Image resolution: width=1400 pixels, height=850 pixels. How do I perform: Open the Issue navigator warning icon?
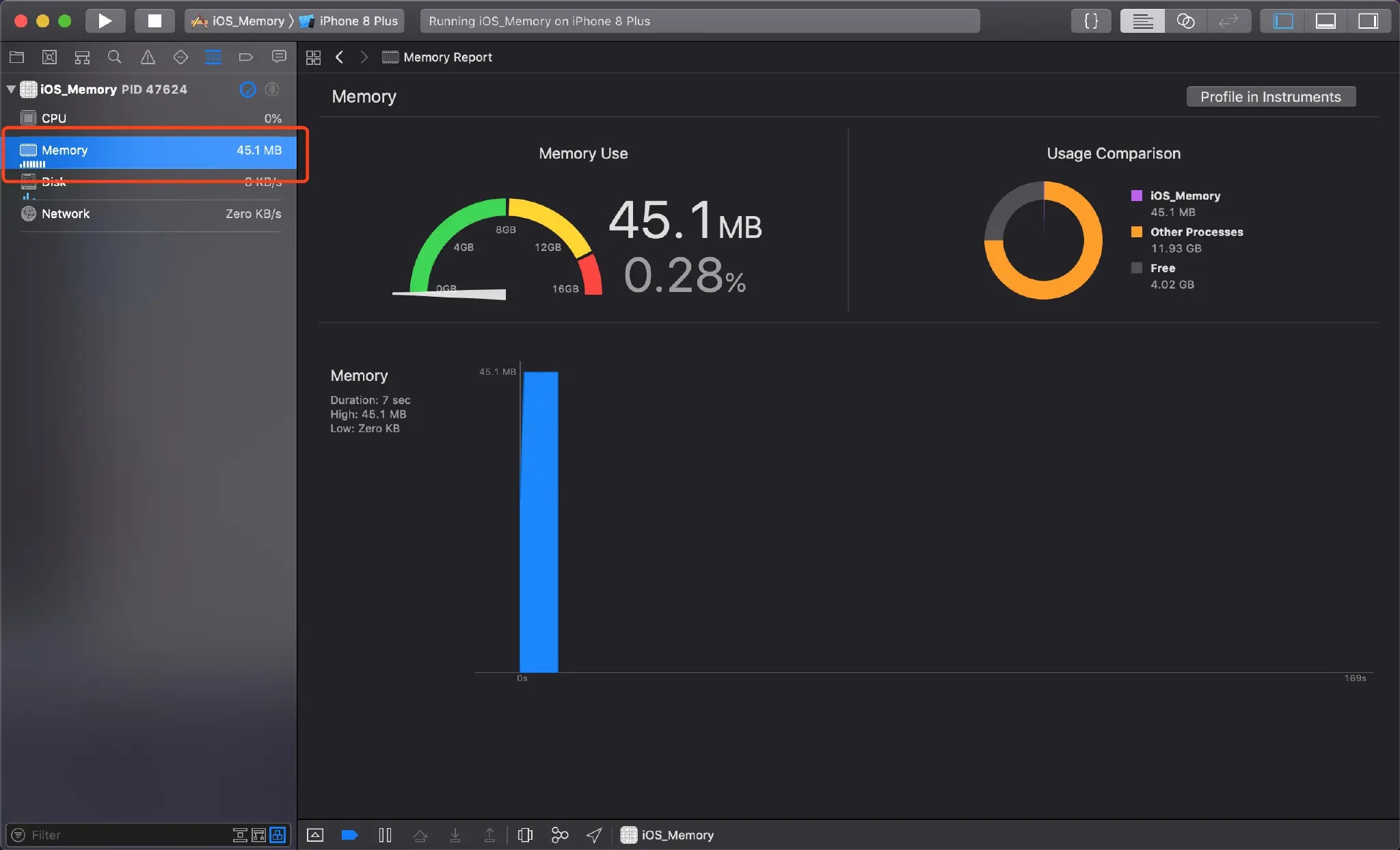(x=148, y=57)
